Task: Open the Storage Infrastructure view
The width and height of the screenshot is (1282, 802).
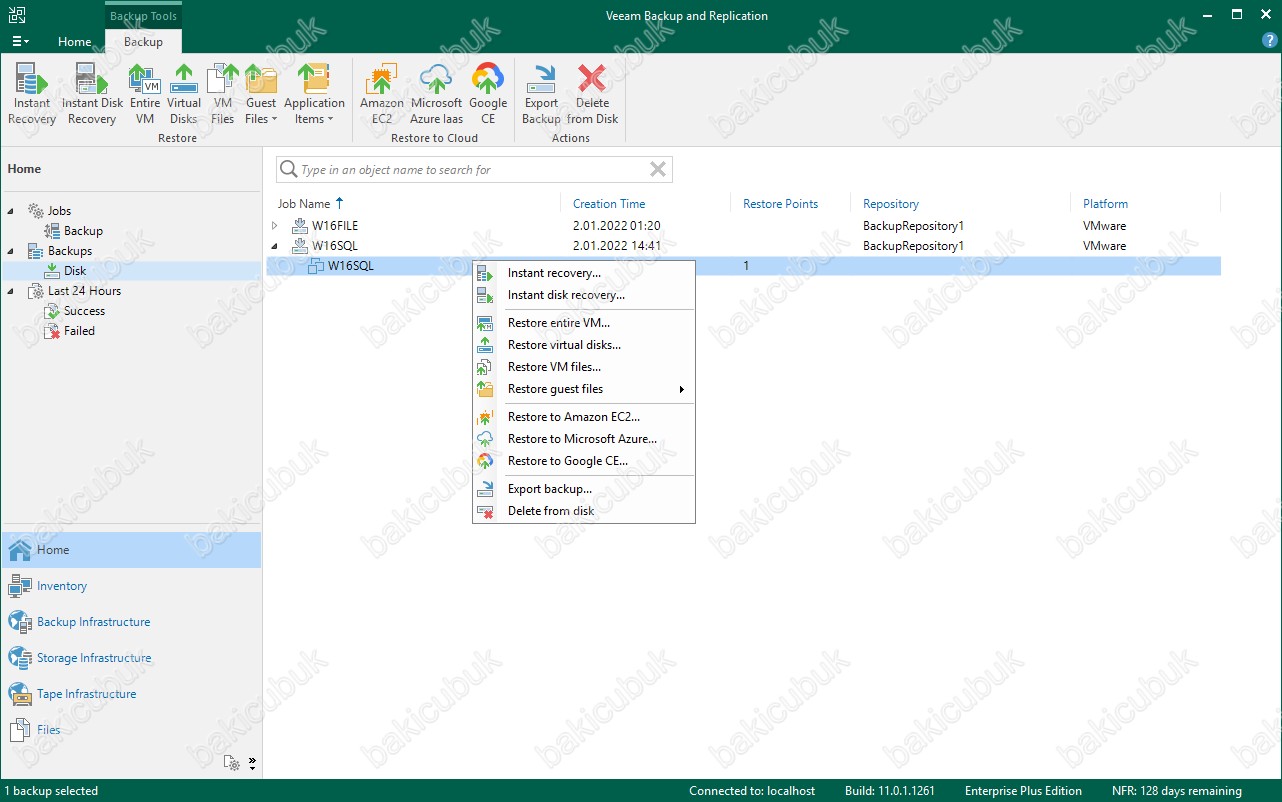Action: [131, 658]
